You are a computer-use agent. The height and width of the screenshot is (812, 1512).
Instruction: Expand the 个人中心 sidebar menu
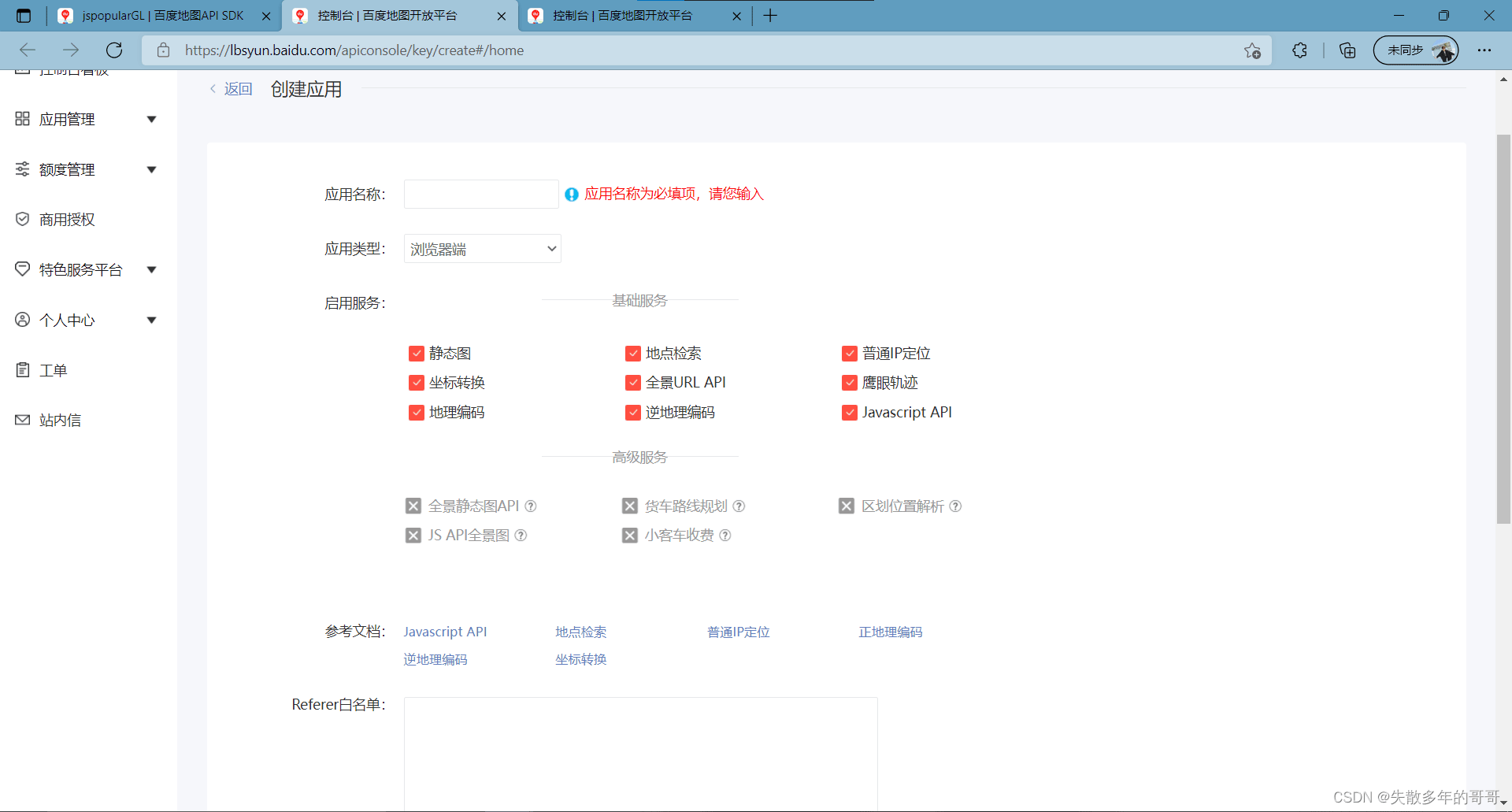pyautogui.click(x=151, y=319)
